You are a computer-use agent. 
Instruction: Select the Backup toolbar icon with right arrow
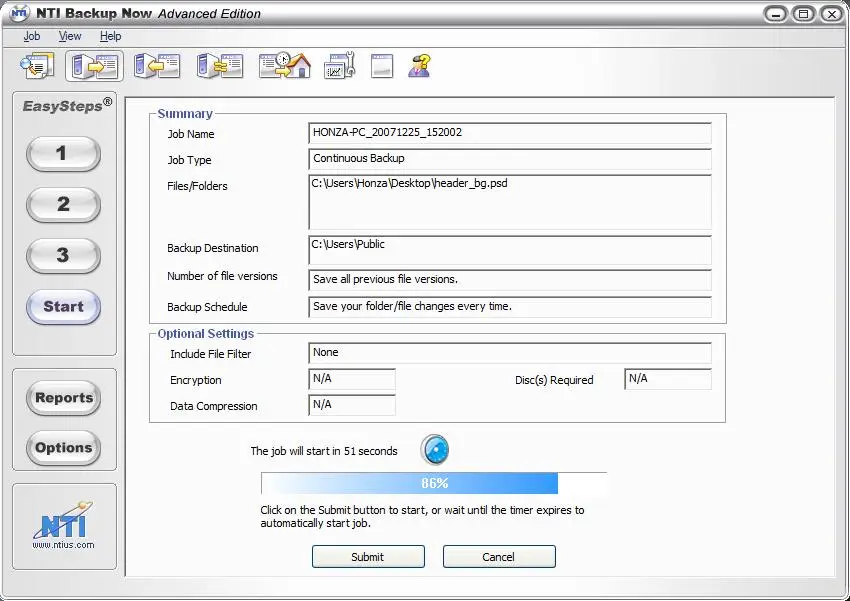94,66
